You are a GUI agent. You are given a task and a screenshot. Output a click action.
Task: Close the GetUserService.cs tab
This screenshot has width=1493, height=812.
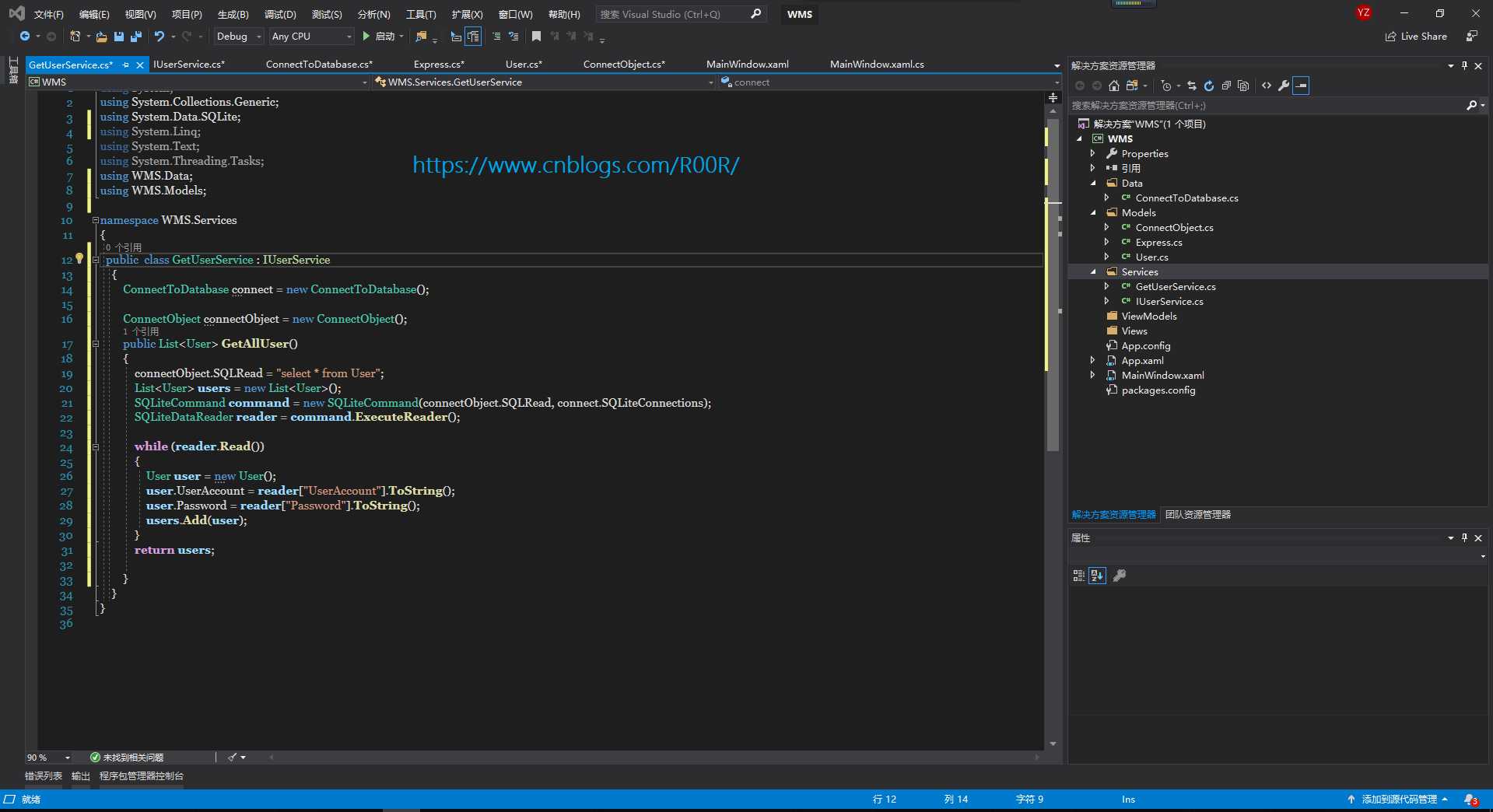[140, 65]
